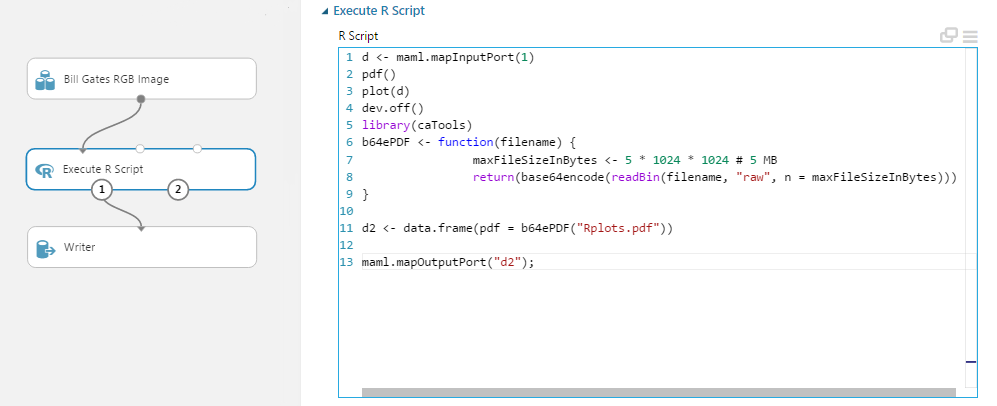Viewport: 997px width, 406px height.
Task: Click the second input port of Execute R Script
Action: (140, 149)
